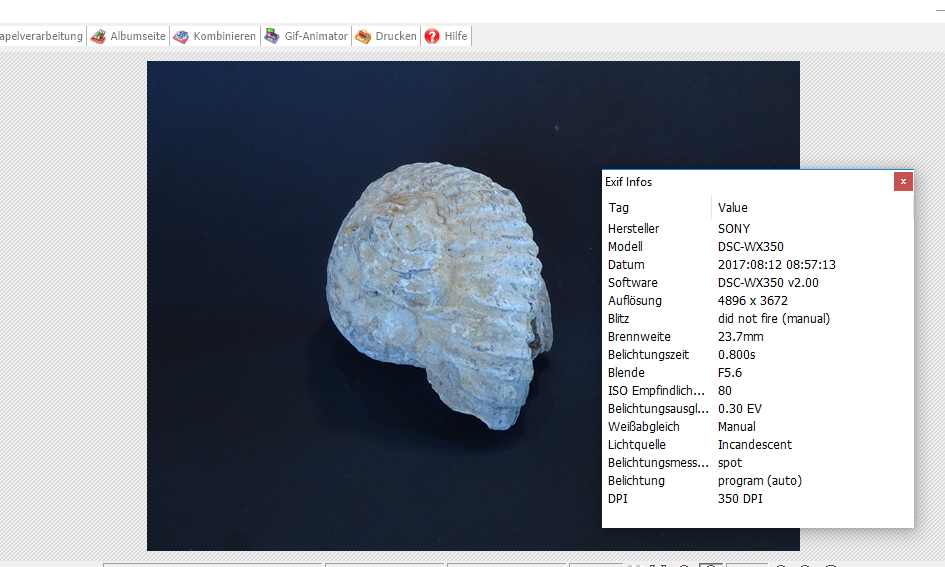Select the Blende row label
This screenshot has width=945, height=567.
(x=626, y=373)
